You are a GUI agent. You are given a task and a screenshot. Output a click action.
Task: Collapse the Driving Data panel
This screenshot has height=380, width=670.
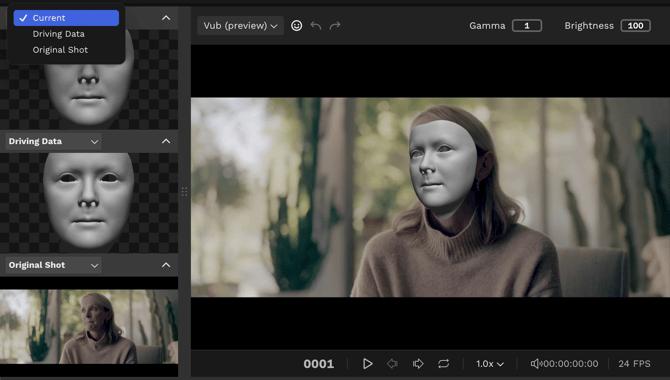166,141
